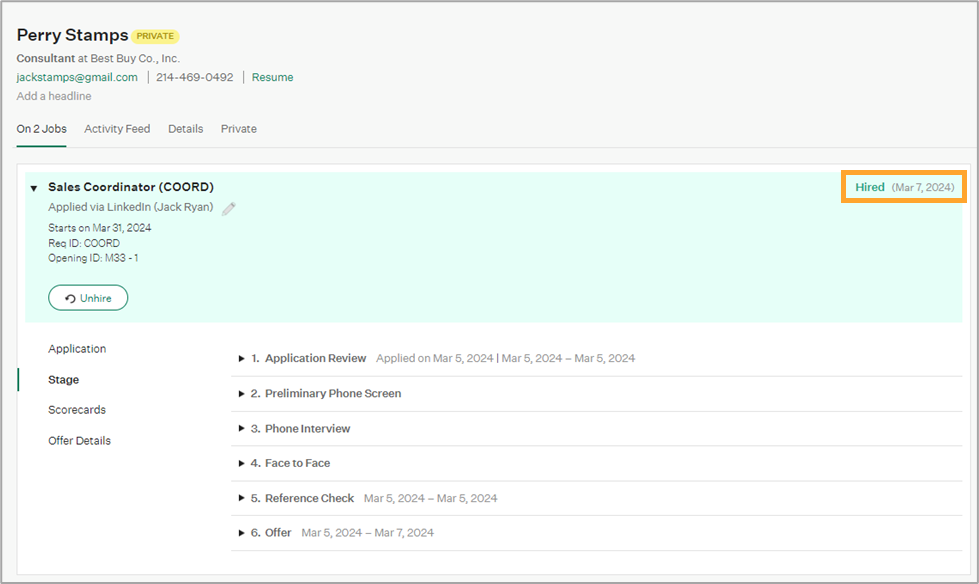Click Add a headline field

click(x=54, y=96)
